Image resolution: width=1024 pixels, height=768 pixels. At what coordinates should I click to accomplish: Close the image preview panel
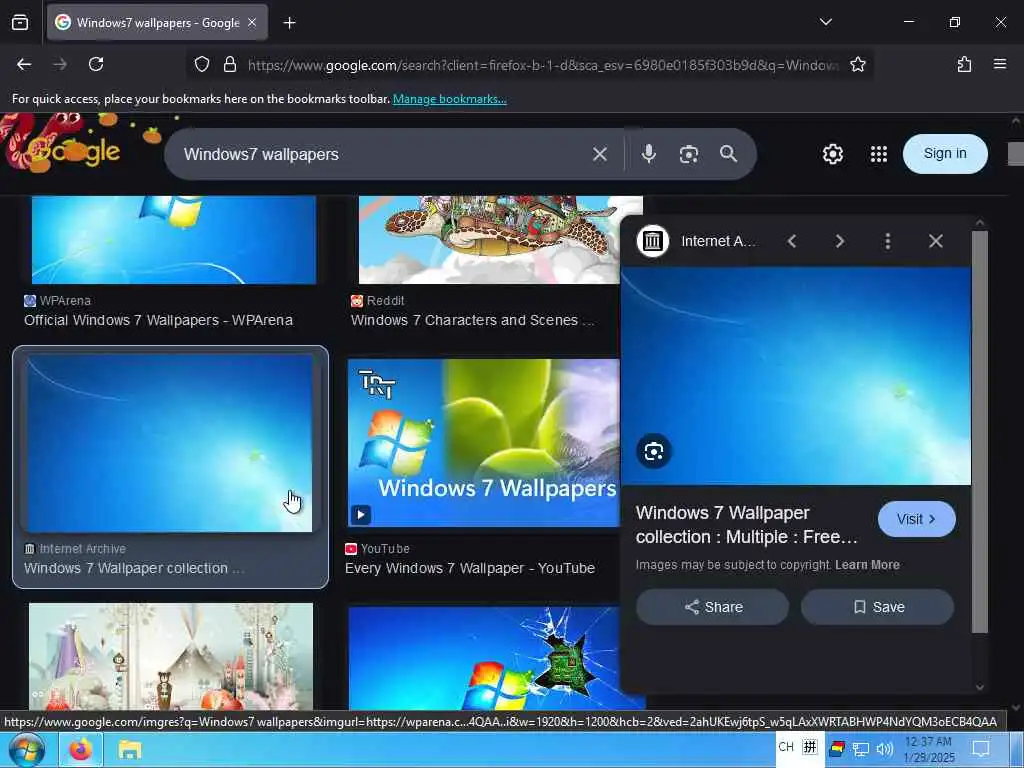tap(935, 241)
